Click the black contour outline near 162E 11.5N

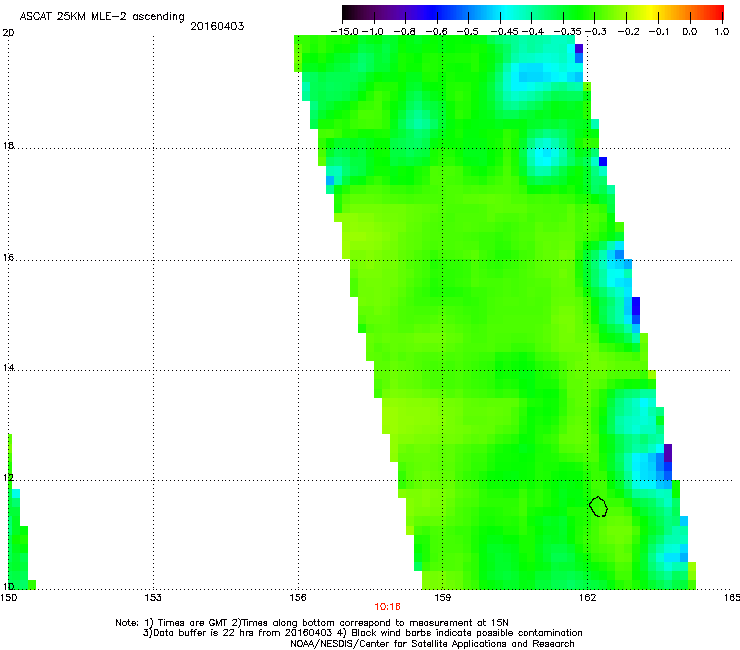pyautogui.click(x=598, y=506)
